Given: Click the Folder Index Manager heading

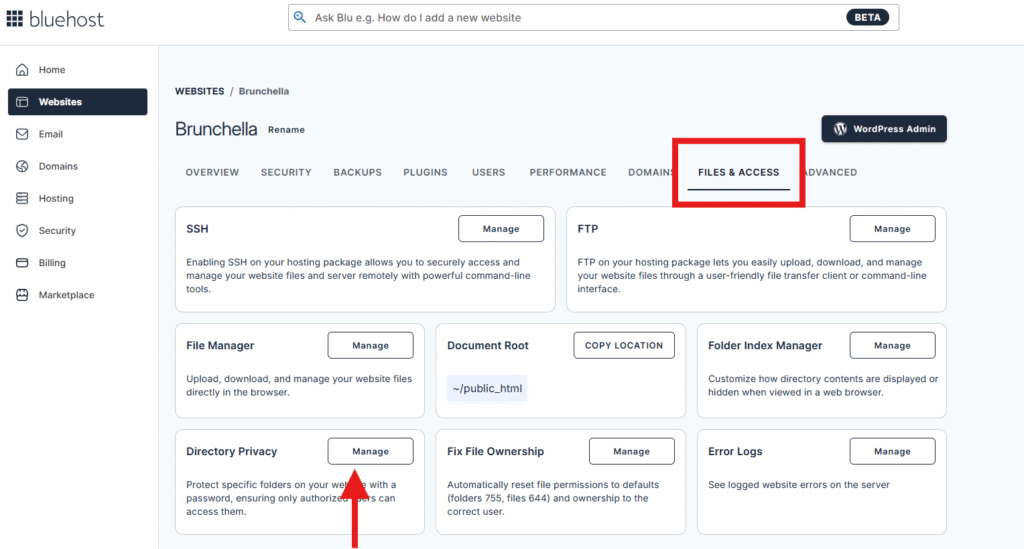Looking at the screenshot, I should (765, 345).
